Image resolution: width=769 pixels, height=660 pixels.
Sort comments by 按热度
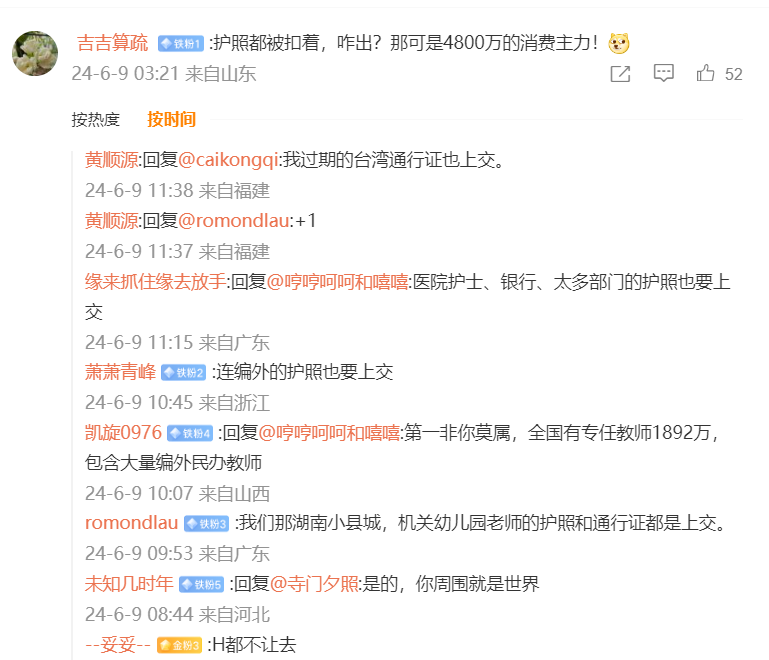click(x=96, y=119)
